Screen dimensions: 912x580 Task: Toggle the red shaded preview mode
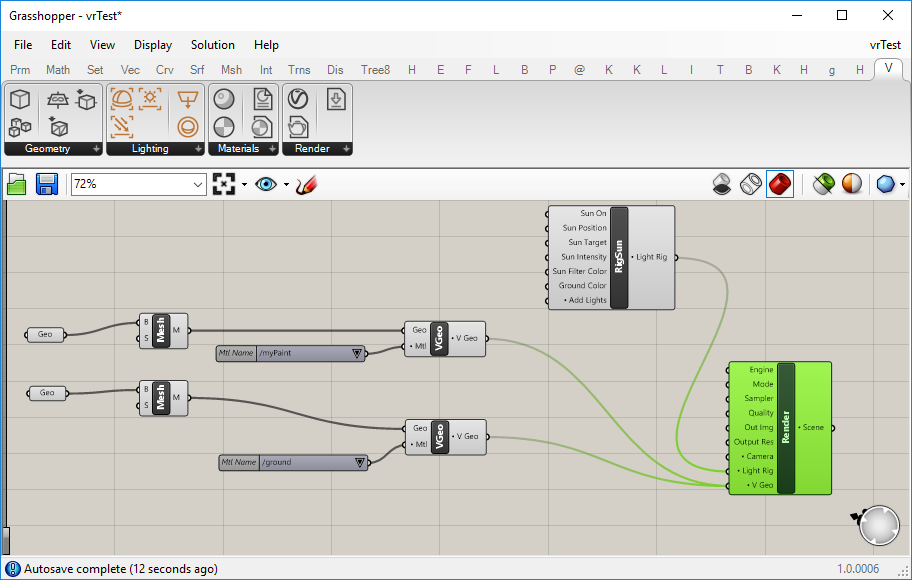[x=779, y=184]
